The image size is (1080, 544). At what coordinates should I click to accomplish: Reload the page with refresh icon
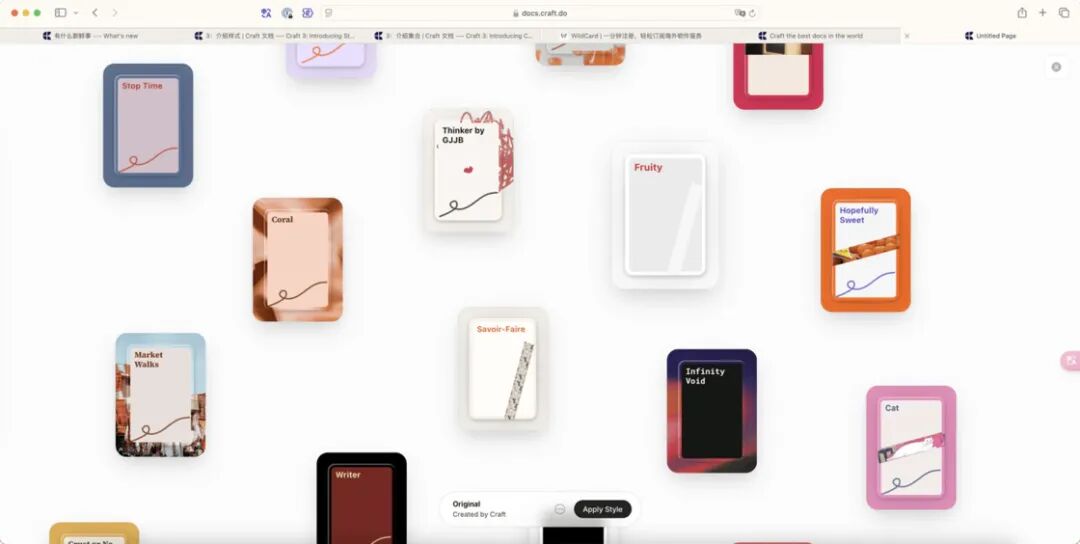[x=752, y=13]
